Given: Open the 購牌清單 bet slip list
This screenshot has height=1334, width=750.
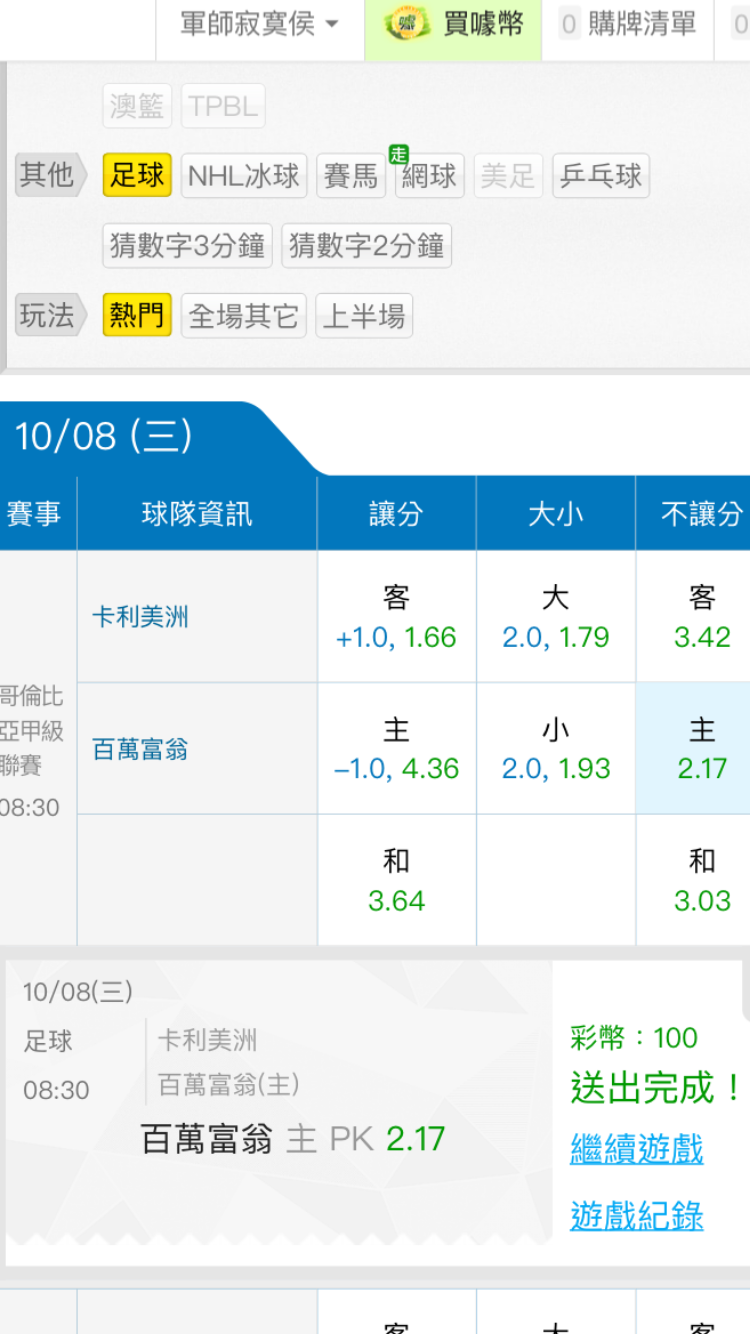Looking at the screenshot, I should coord(628,25).
